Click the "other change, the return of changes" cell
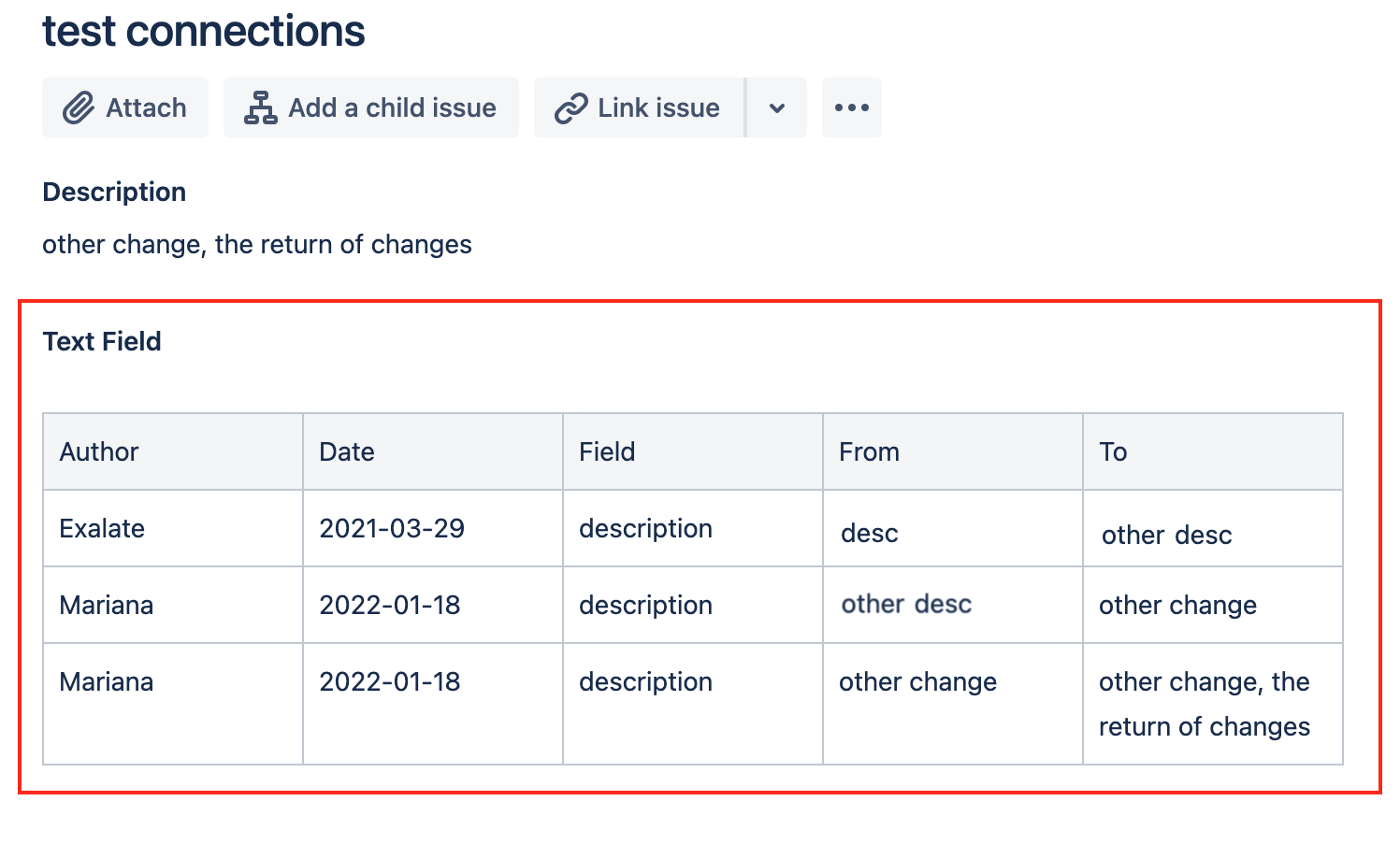Image resolution: width=1400 pixels, height=844 pixels. click(1205, 704)
